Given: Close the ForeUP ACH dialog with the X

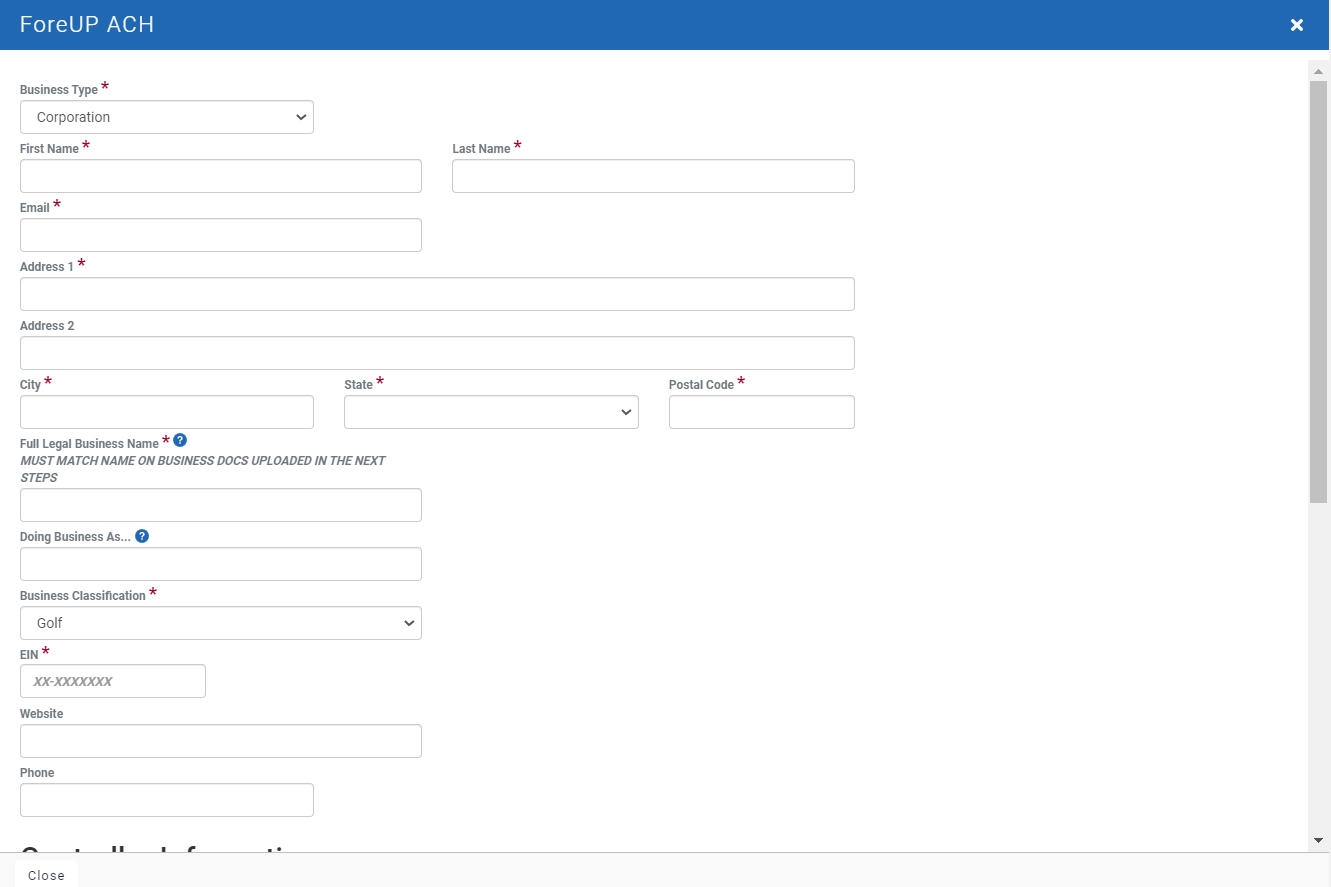Looking at the screenshot, I should coord(1297,25).
